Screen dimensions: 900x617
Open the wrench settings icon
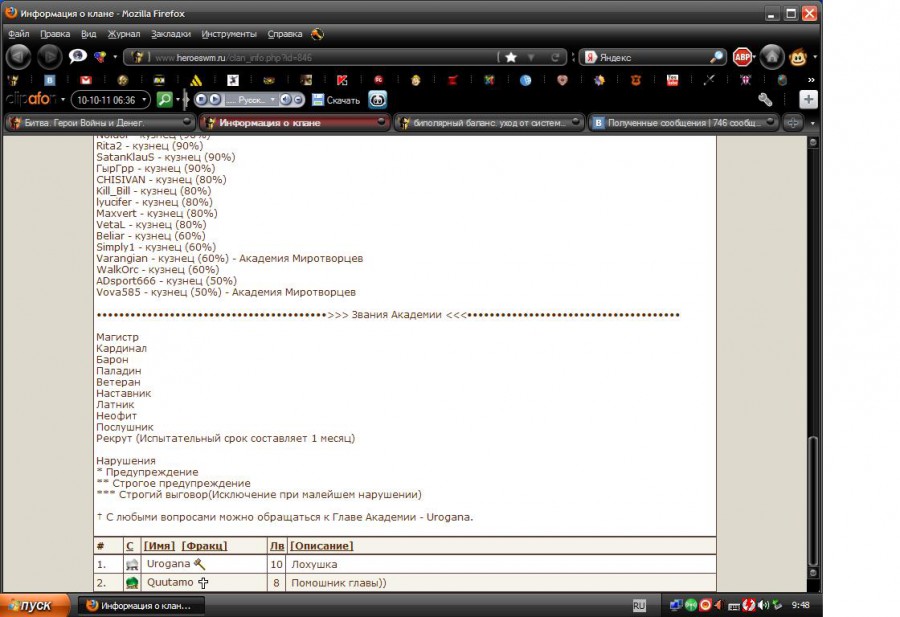click(765, 100)
